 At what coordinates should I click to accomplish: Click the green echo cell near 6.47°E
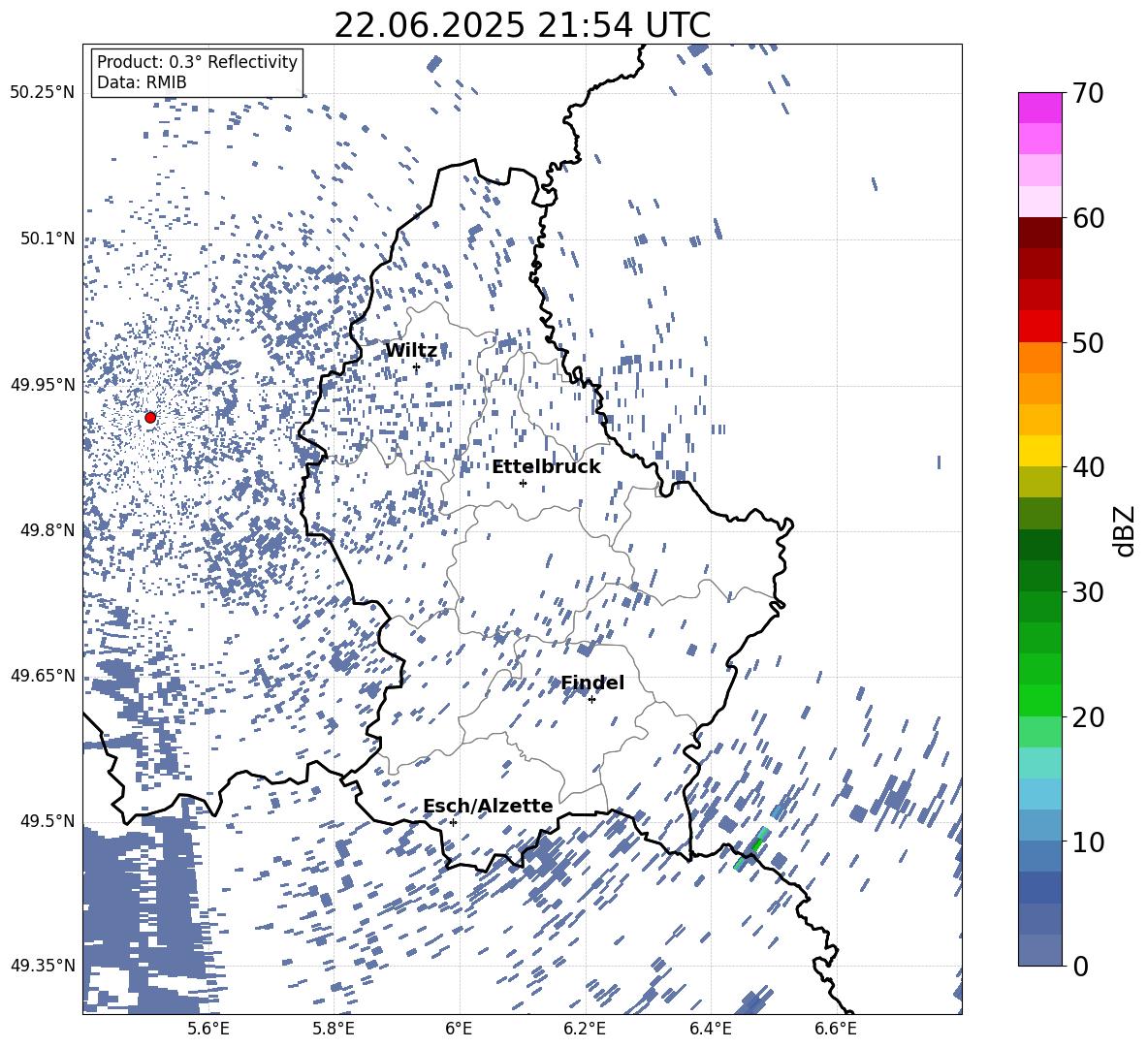[757, 845]
